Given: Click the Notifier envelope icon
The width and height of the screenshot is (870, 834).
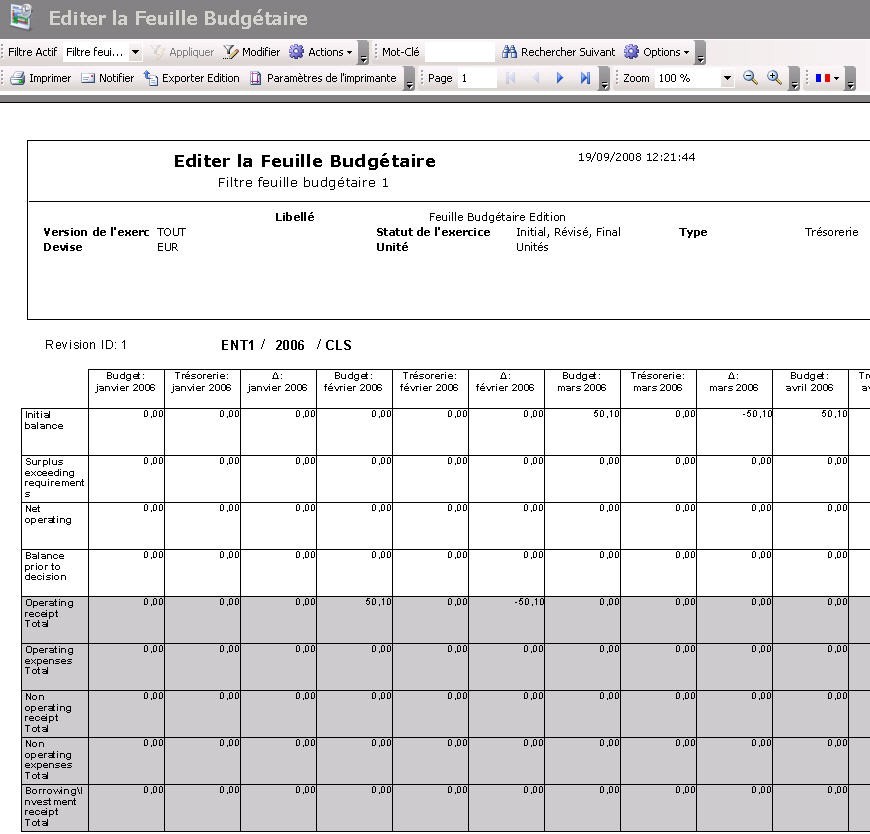Looking at the screenshot, I should tap(88, 78).
